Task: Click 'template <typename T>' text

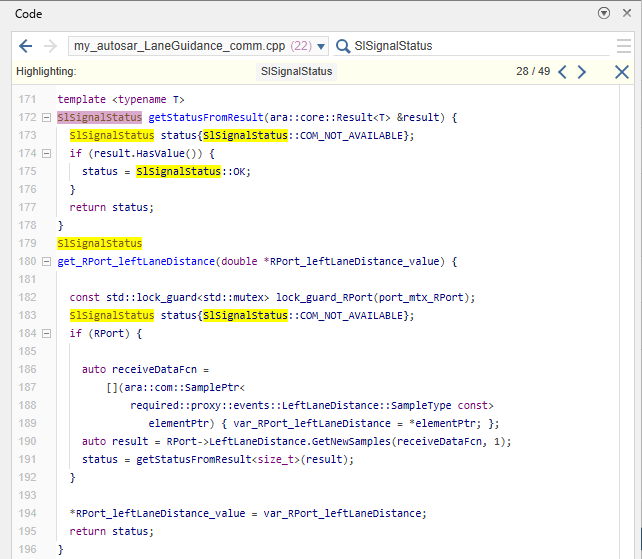Action: click(121, 100)
